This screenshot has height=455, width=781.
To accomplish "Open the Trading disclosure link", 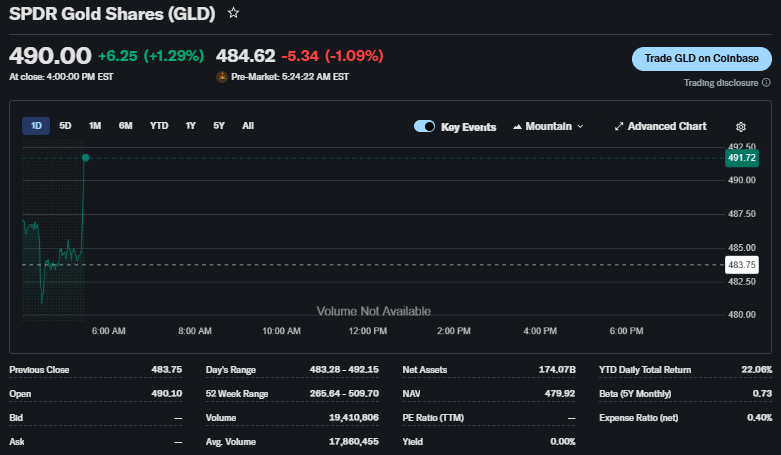I will [x=720, y=83].
